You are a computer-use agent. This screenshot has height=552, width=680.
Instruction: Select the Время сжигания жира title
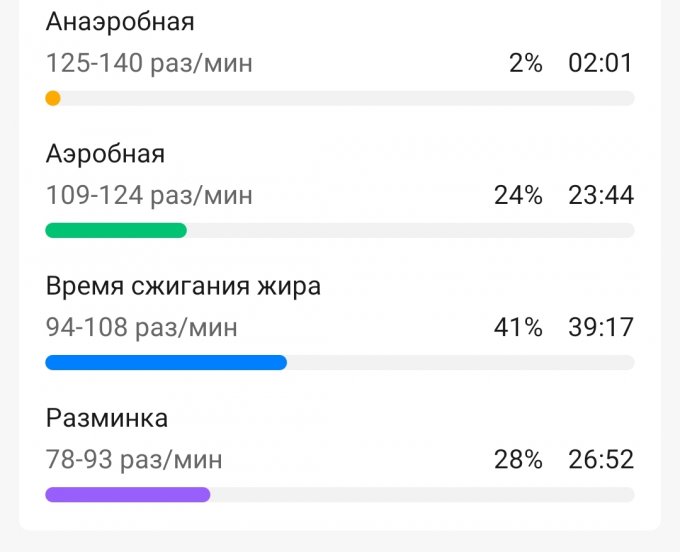183,286
